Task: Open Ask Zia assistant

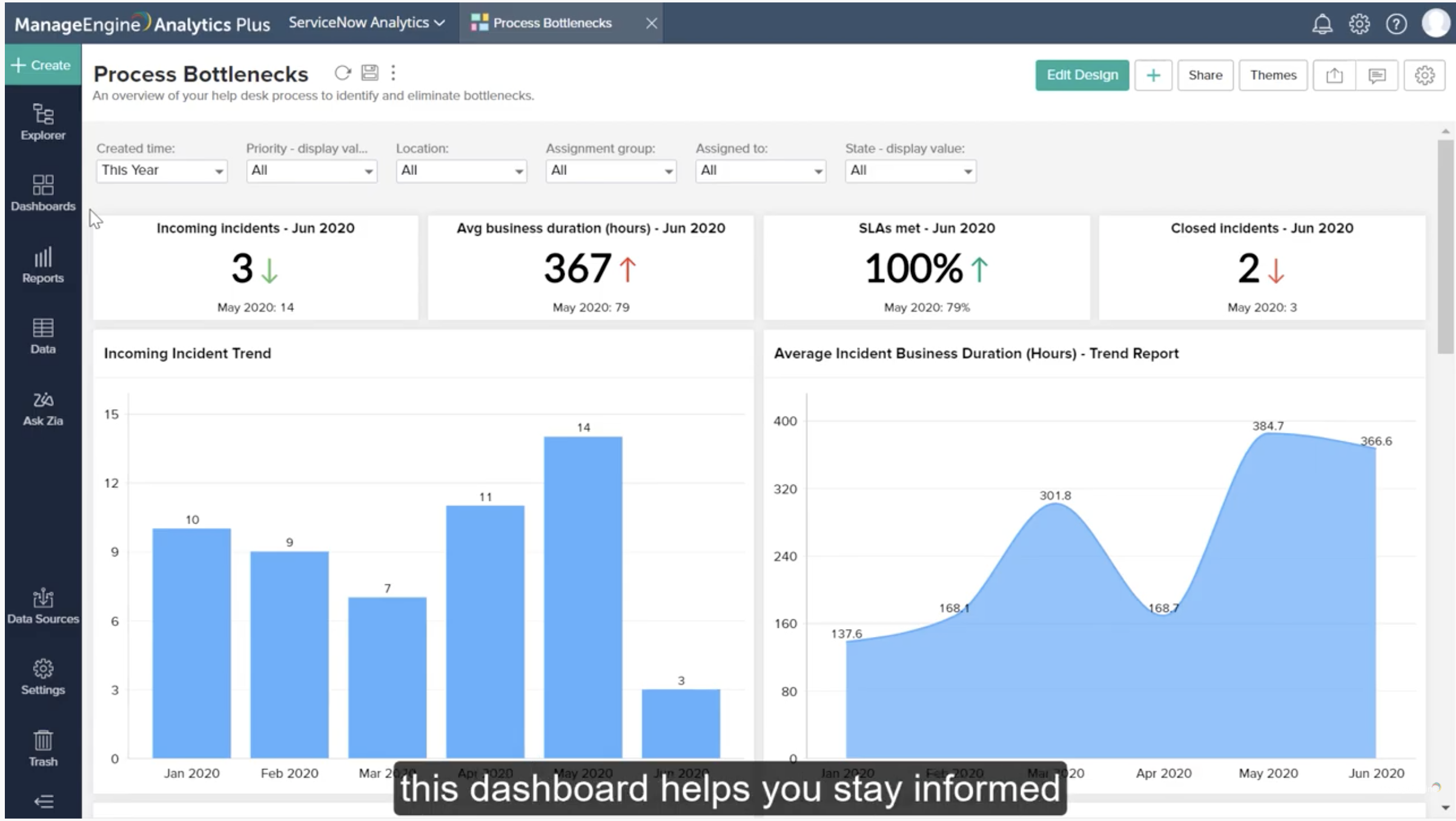Action: point(42,409)
